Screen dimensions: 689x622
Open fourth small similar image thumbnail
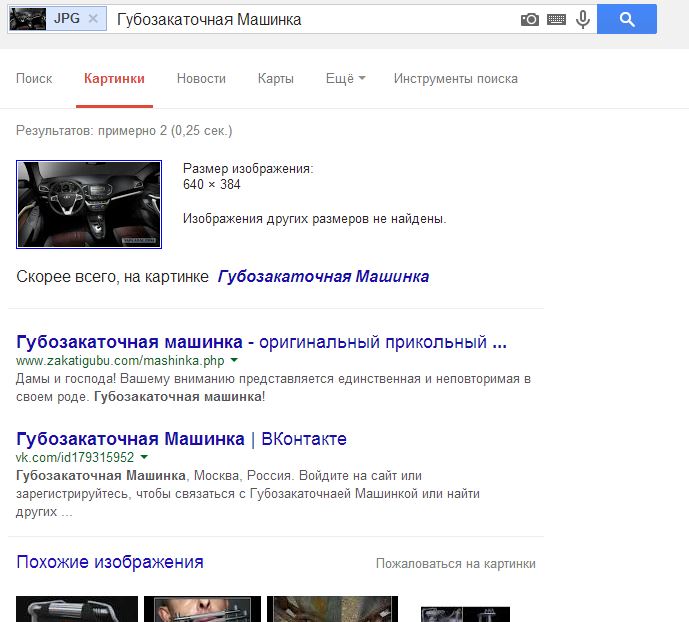point(465,614)
